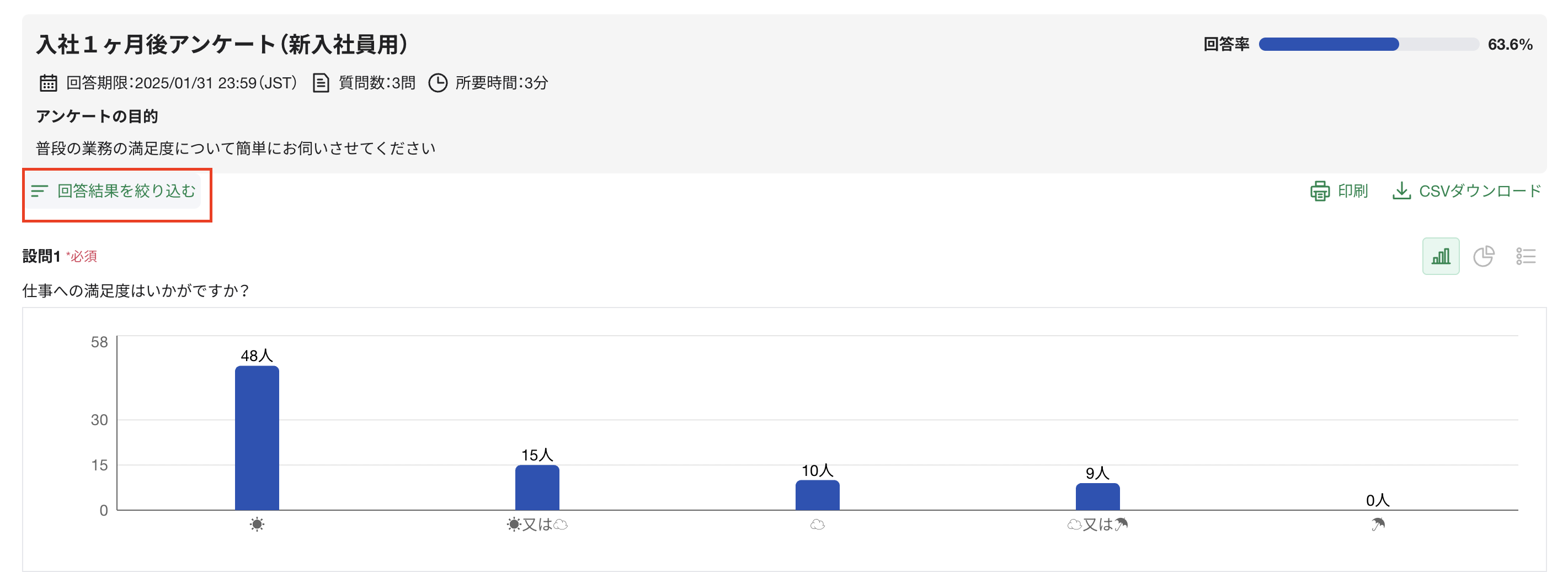The width and height of the screenshot is (1568, 572).
Task: Click the document icon beside 質問数
Action: [x=321, y=83]
